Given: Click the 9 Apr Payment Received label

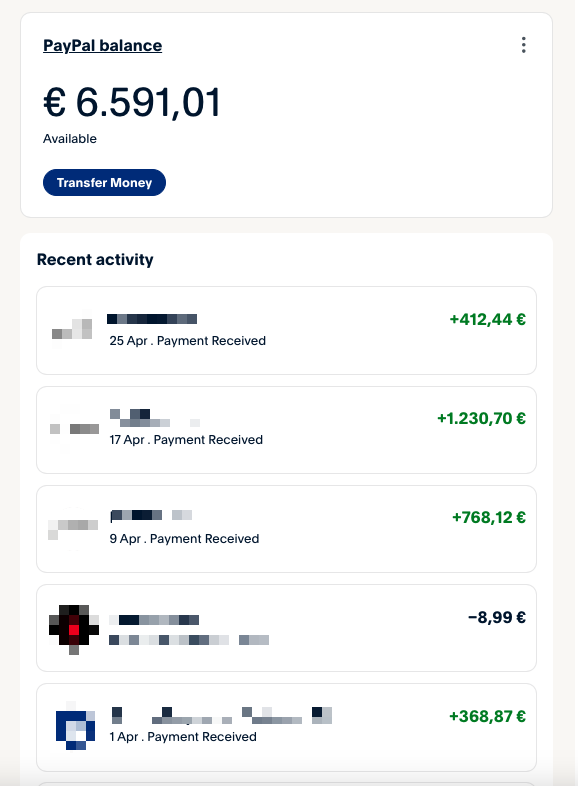Looking at the screenshot, I should [184, 539].
